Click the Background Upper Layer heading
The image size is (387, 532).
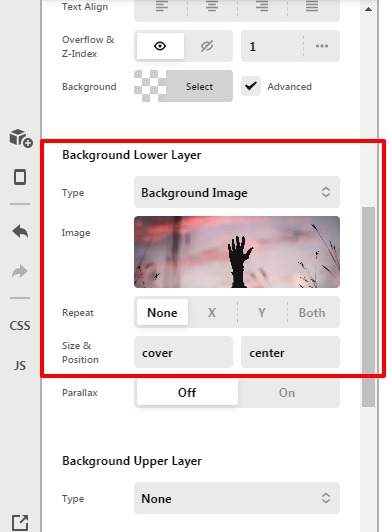click(132, 461)
